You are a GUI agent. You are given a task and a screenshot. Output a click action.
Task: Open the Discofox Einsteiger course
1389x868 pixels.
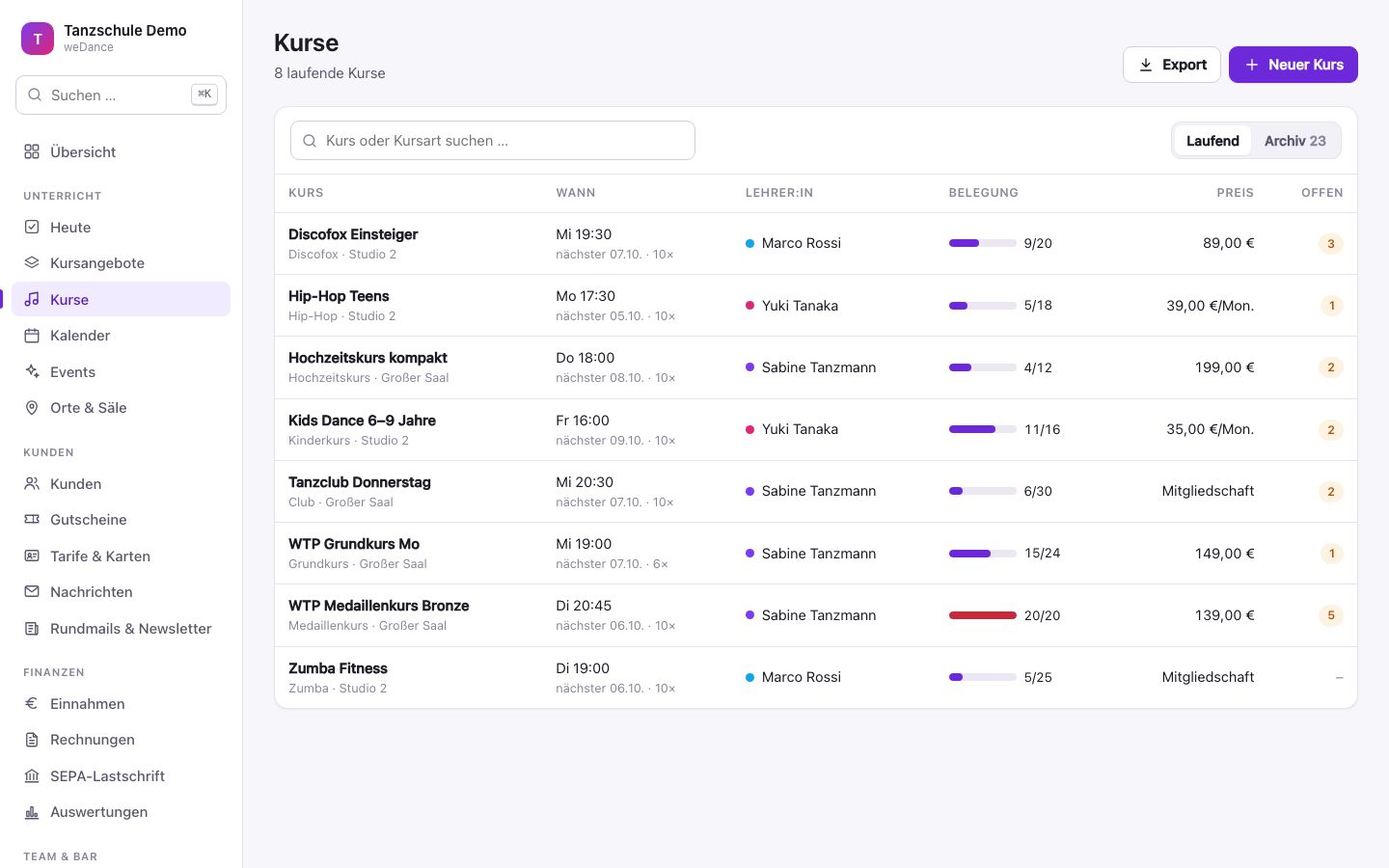click(353, 234)
